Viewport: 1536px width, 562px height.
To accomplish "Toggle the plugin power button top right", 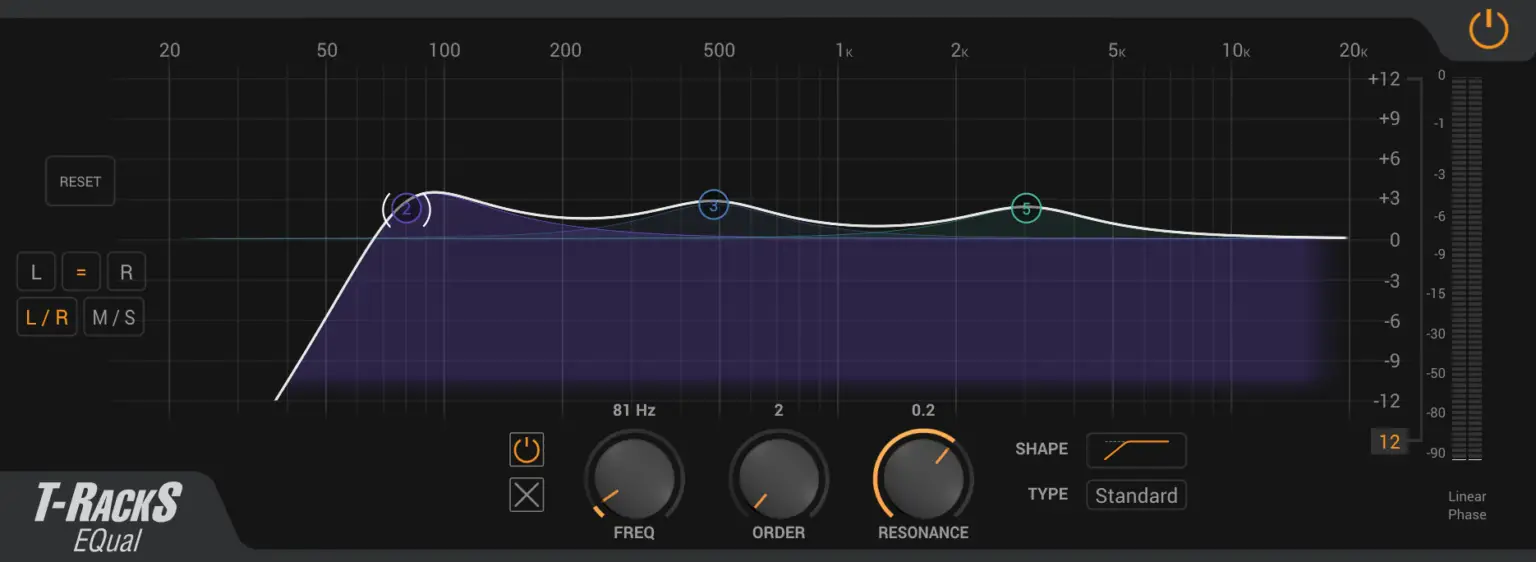I will point(1488,30).
